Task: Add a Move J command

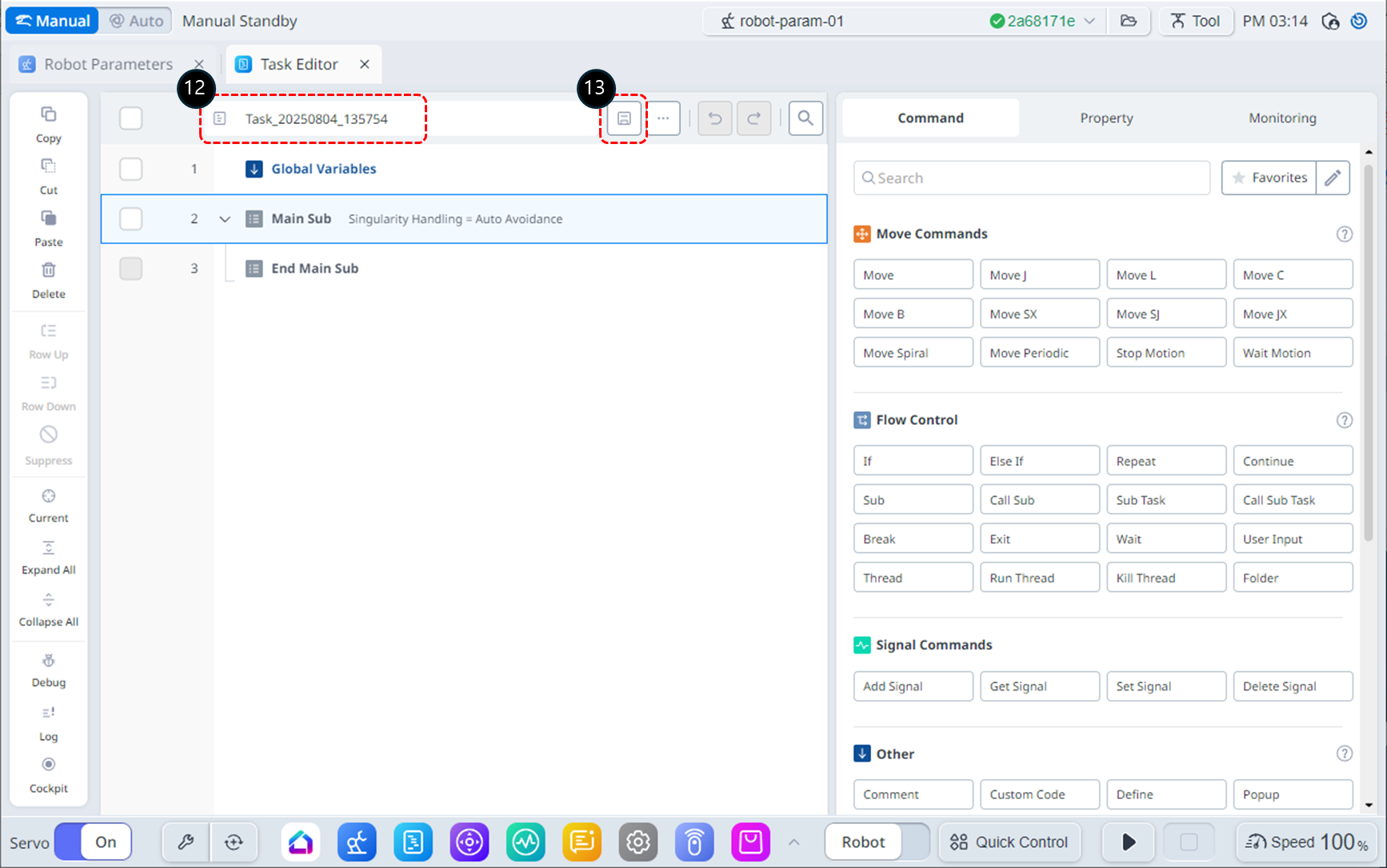Action: point(1039,274)
